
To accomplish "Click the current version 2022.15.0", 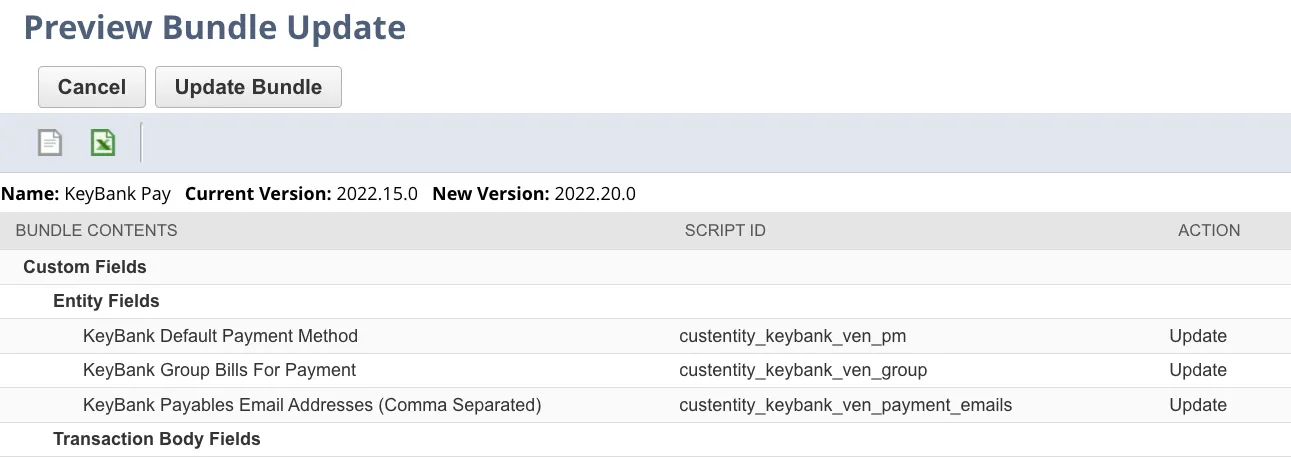I will (x=377, y=194).
